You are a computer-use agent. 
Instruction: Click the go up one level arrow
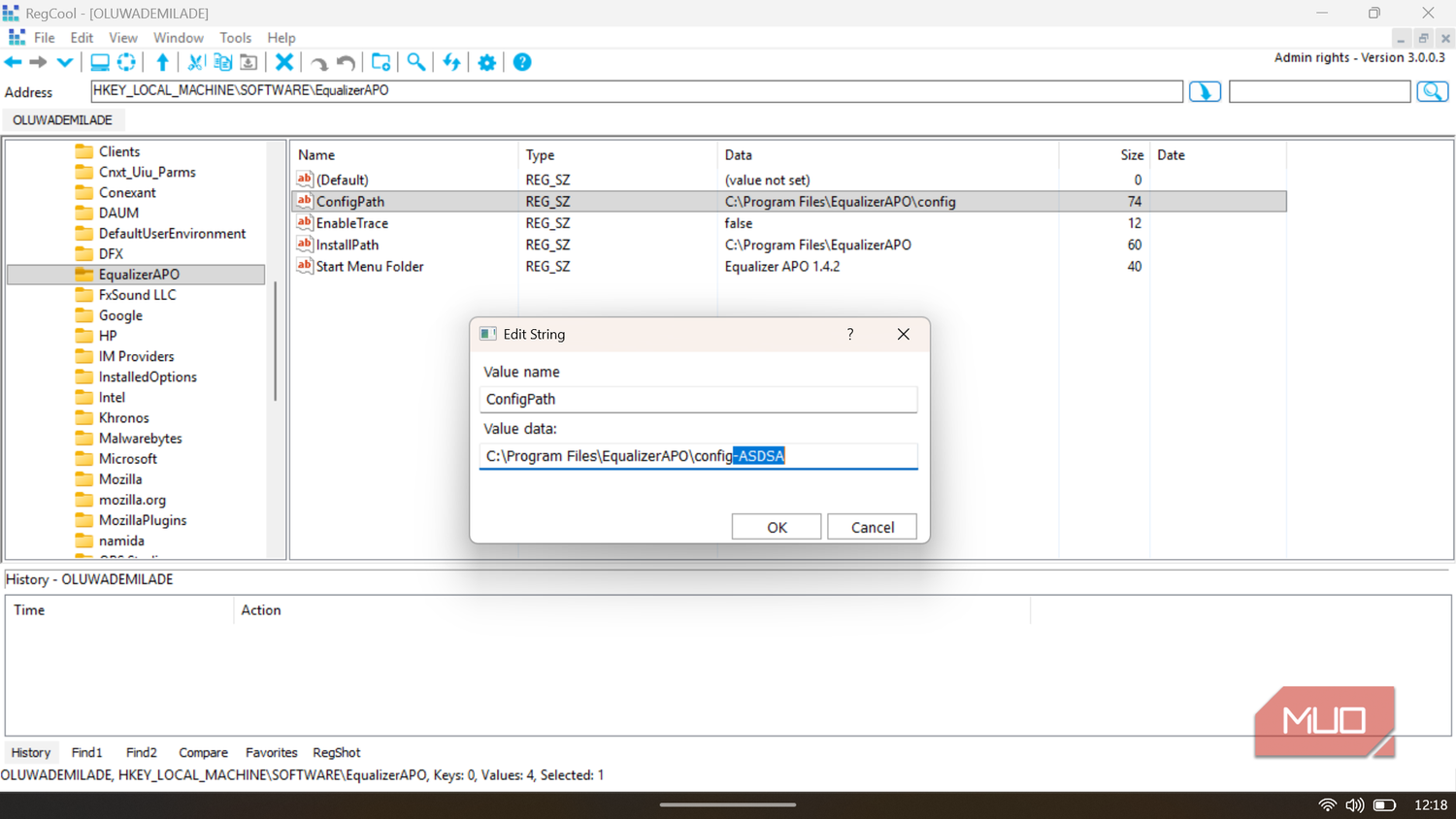click(162, 62)
